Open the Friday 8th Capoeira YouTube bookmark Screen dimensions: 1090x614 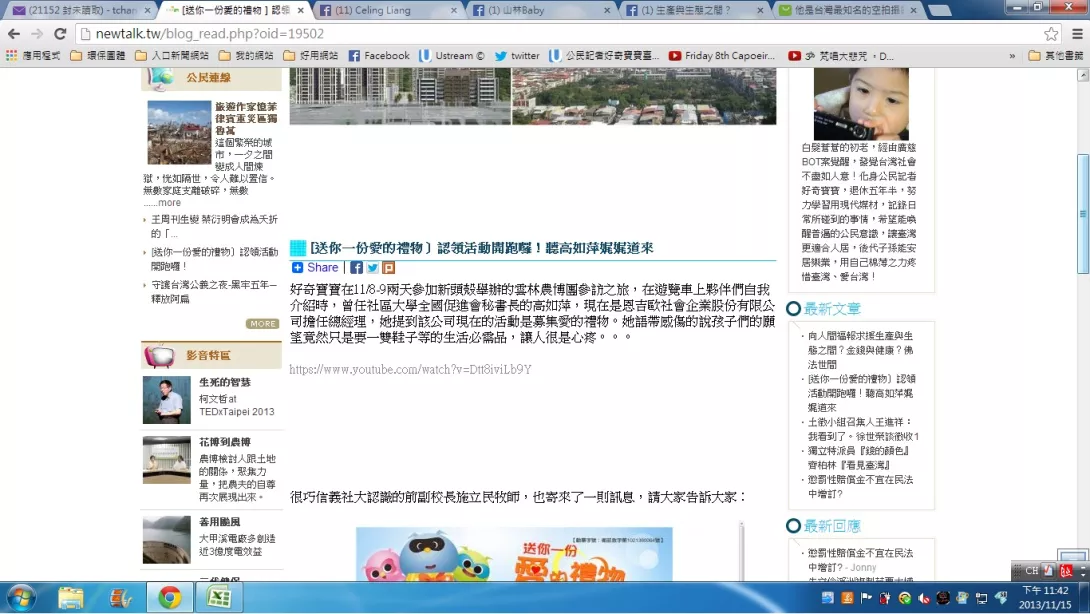[x=722, y=56]
